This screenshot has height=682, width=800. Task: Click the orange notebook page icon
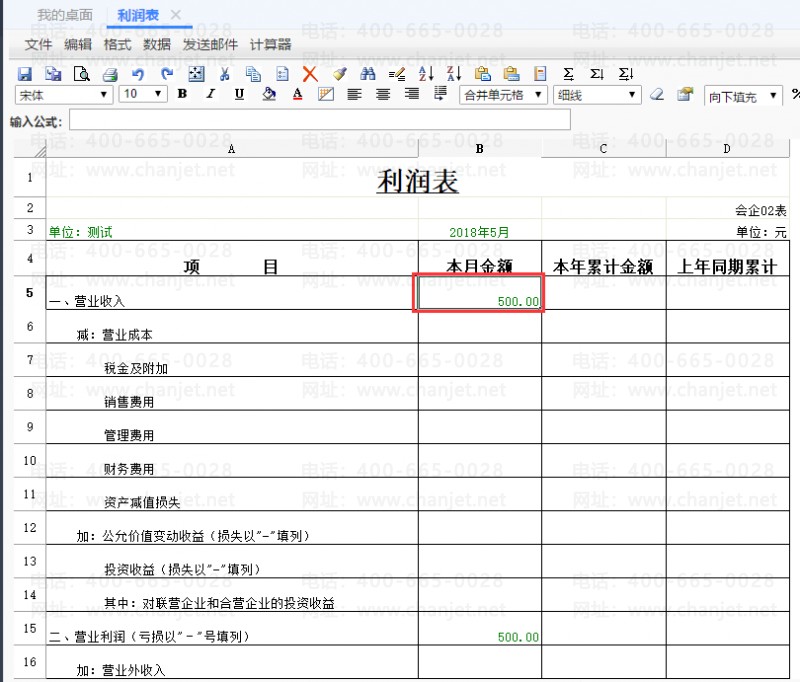pos(540,74)
